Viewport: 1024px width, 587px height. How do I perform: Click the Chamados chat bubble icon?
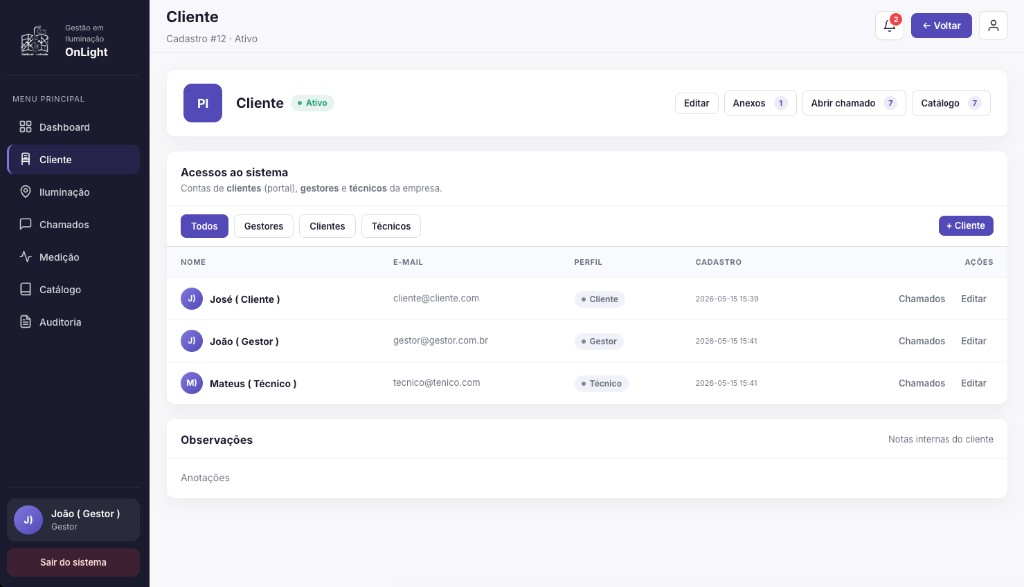[25, 224]
